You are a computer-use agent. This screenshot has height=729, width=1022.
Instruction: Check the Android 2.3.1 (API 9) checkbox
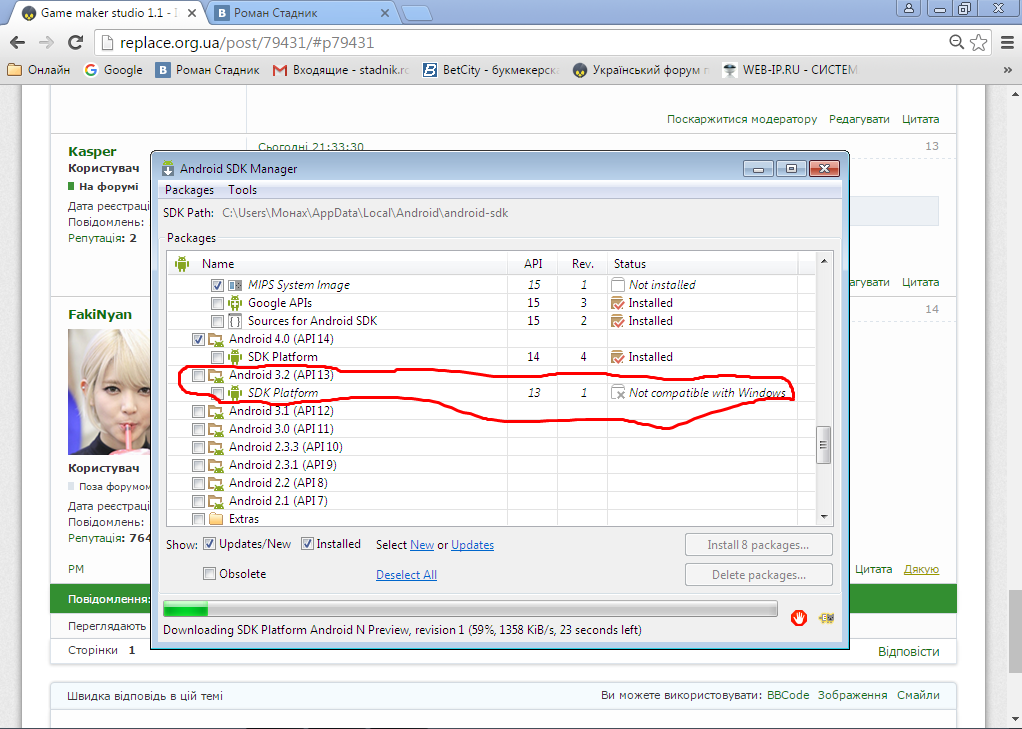click(x=198, y=466)
